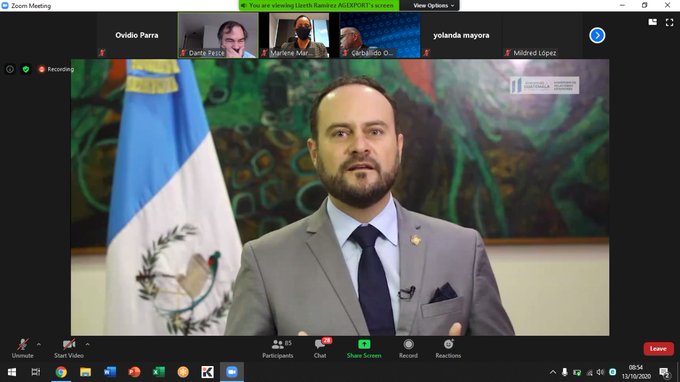Open PowerPoint from taskbar
Image resolution: width=680 pixels, height=382 pixels.
(134, 372)
